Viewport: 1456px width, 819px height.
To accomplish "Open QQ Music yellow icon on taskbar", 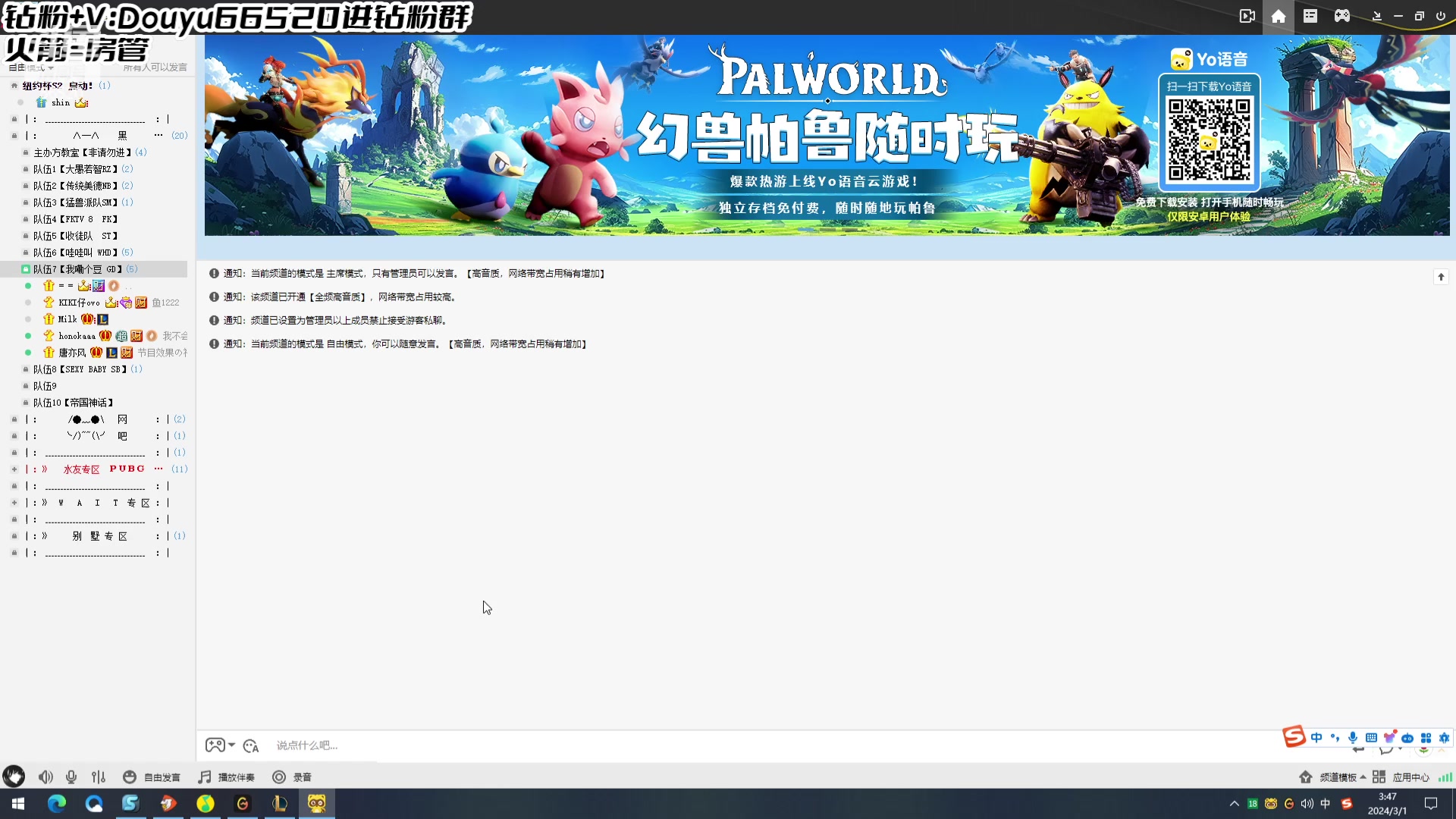I will pyautogui.click(x=206, y=804).
